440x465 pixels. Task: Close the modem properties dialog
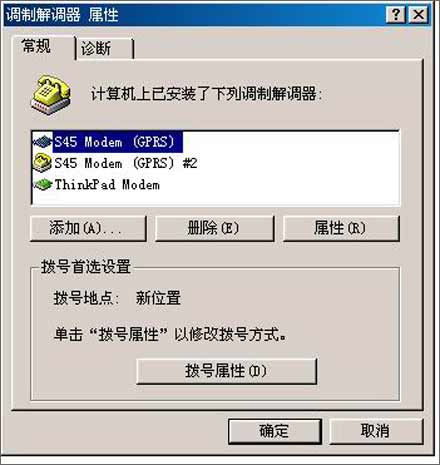[418, 15]
